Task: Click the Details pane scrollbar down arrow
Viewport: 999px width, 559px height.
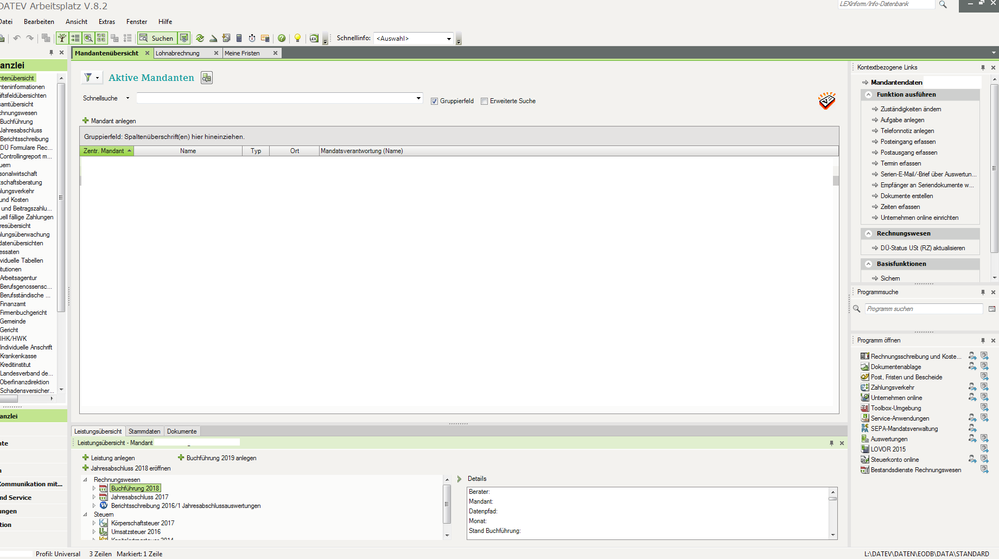Action: [x=833, y=535]
